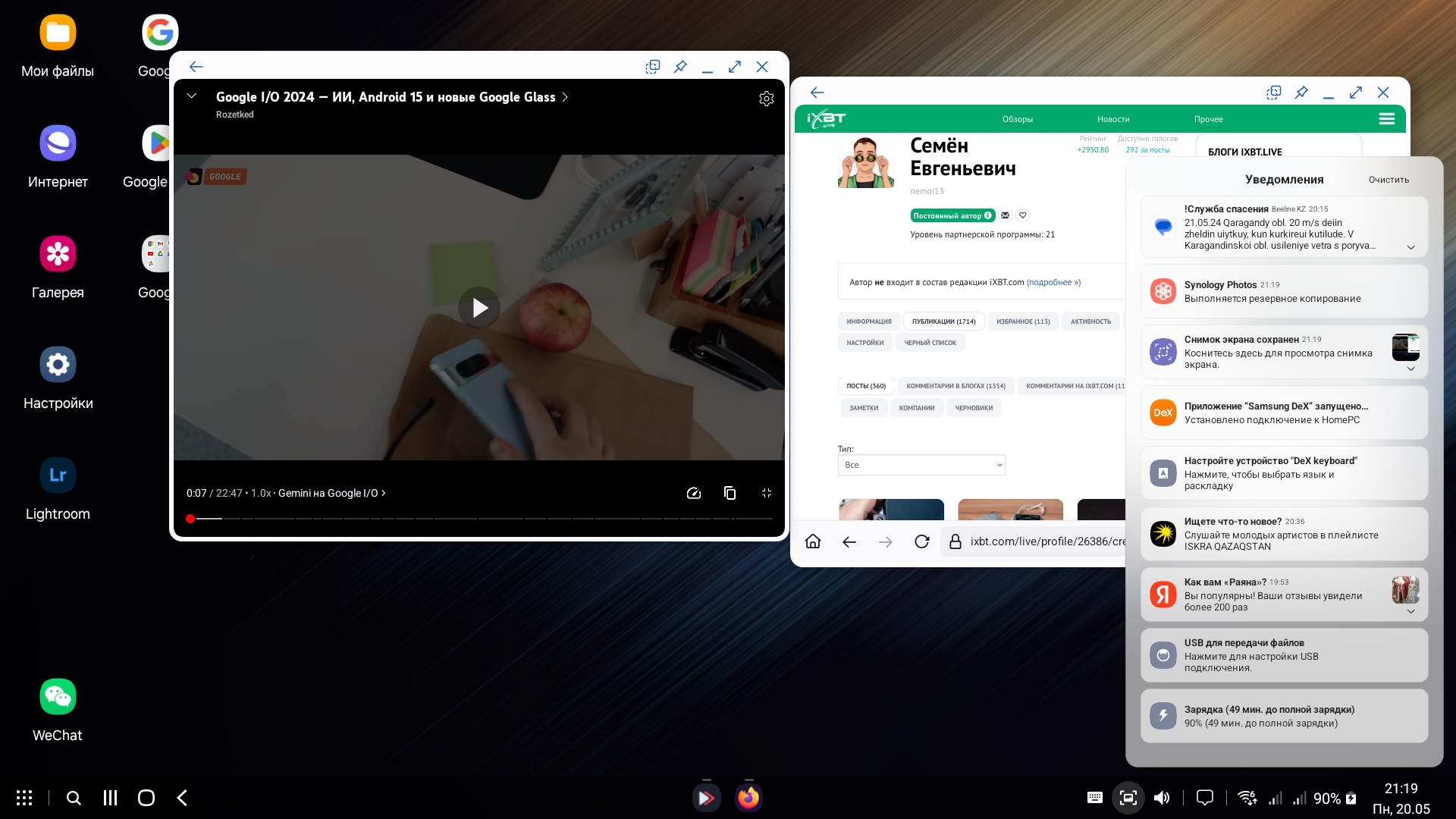Pin the video player window
The width and height of the screenshot is (1456, 819).
680,67
